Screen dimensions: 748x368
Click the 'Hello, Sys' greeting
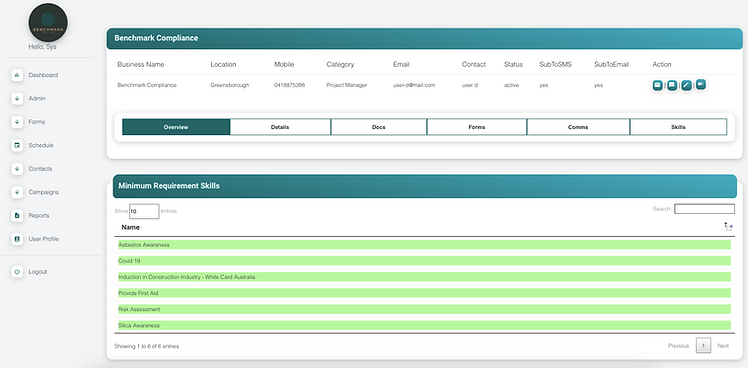tap(42, 47)
